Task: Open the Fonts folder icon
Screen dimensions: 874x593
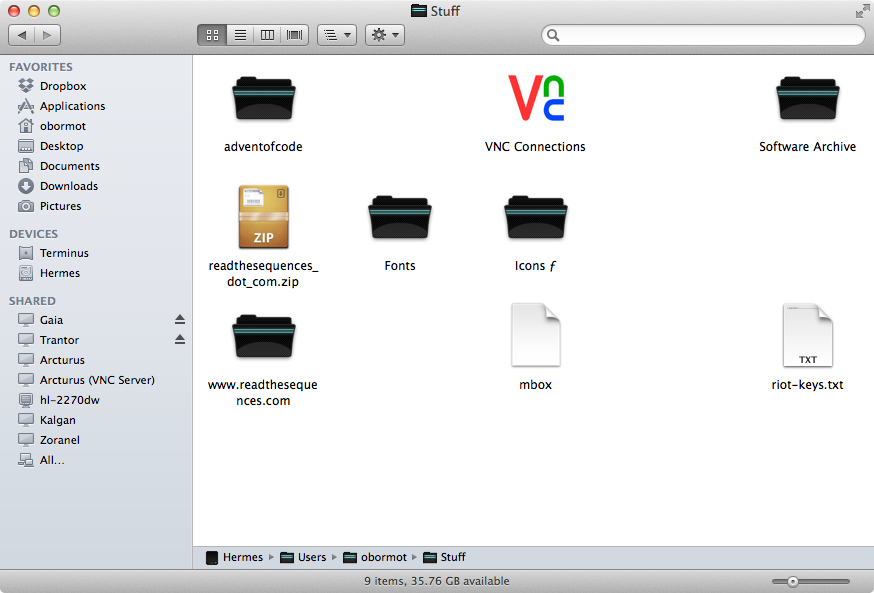Action: (400, 217)
